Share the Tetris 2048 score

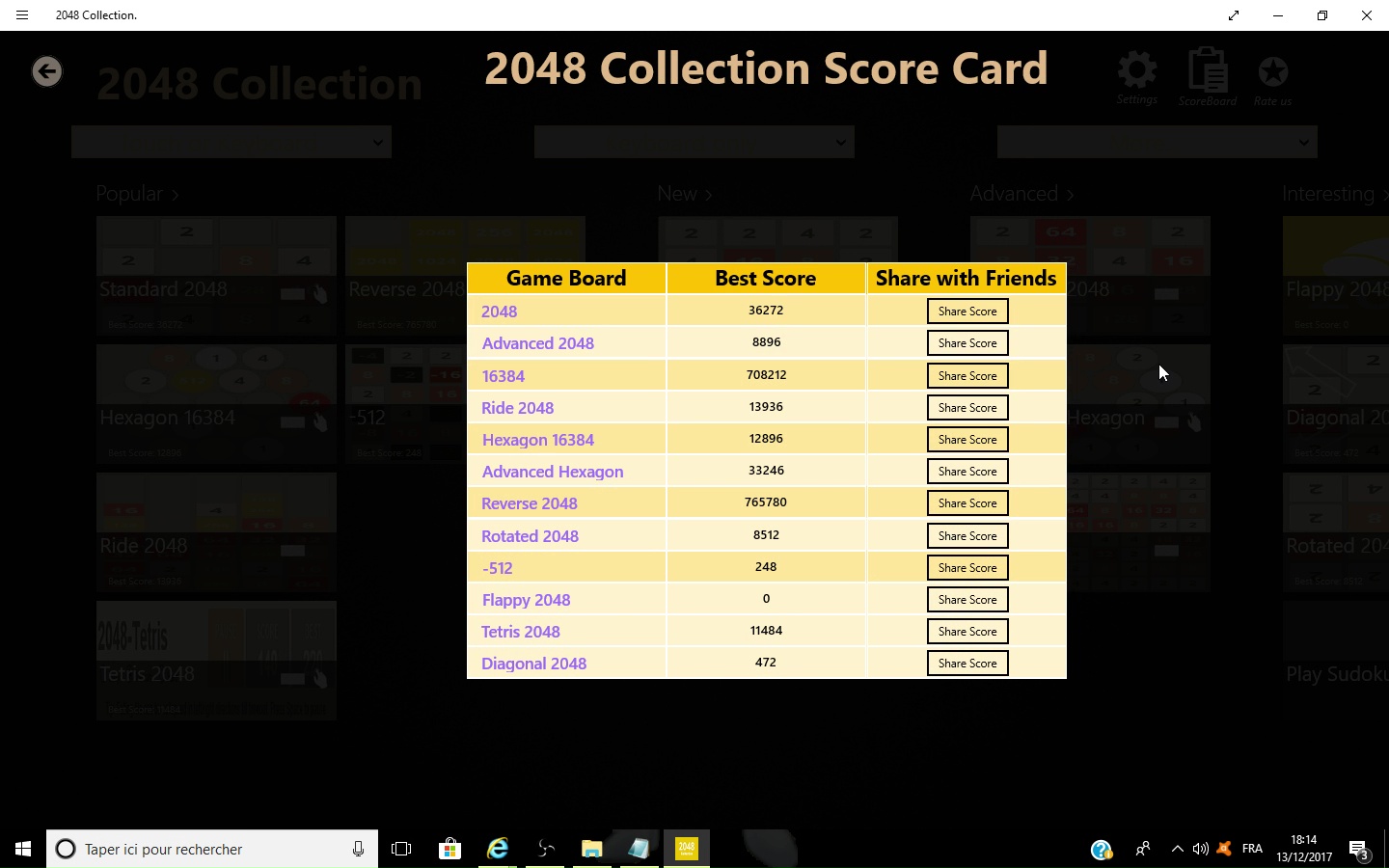pyautogui.click(x=967, y=632)
